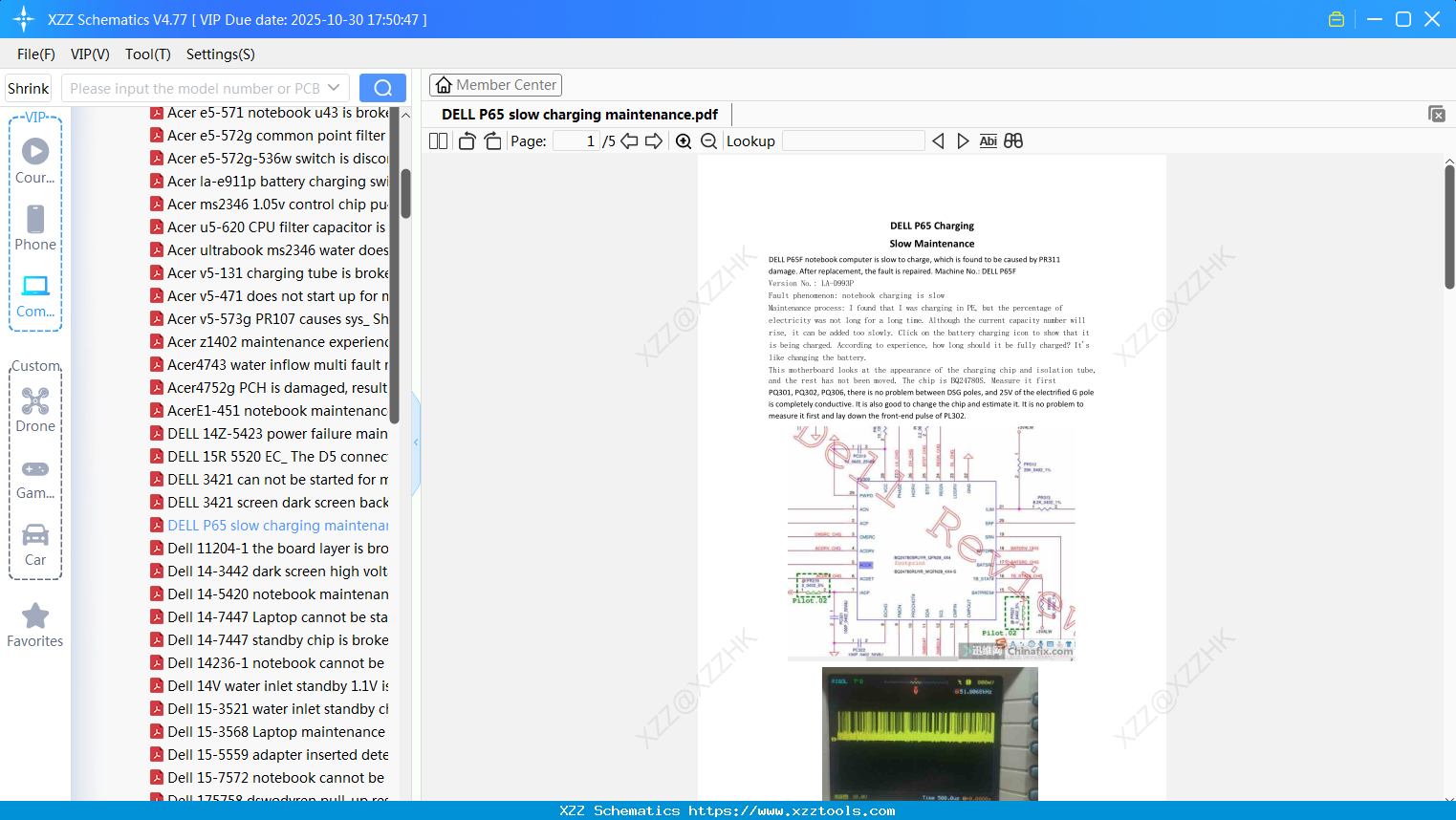Image resolution: width=1456 pixels, height=820 pixels.
Task: Open the Member Center
Action: (495, 85)
